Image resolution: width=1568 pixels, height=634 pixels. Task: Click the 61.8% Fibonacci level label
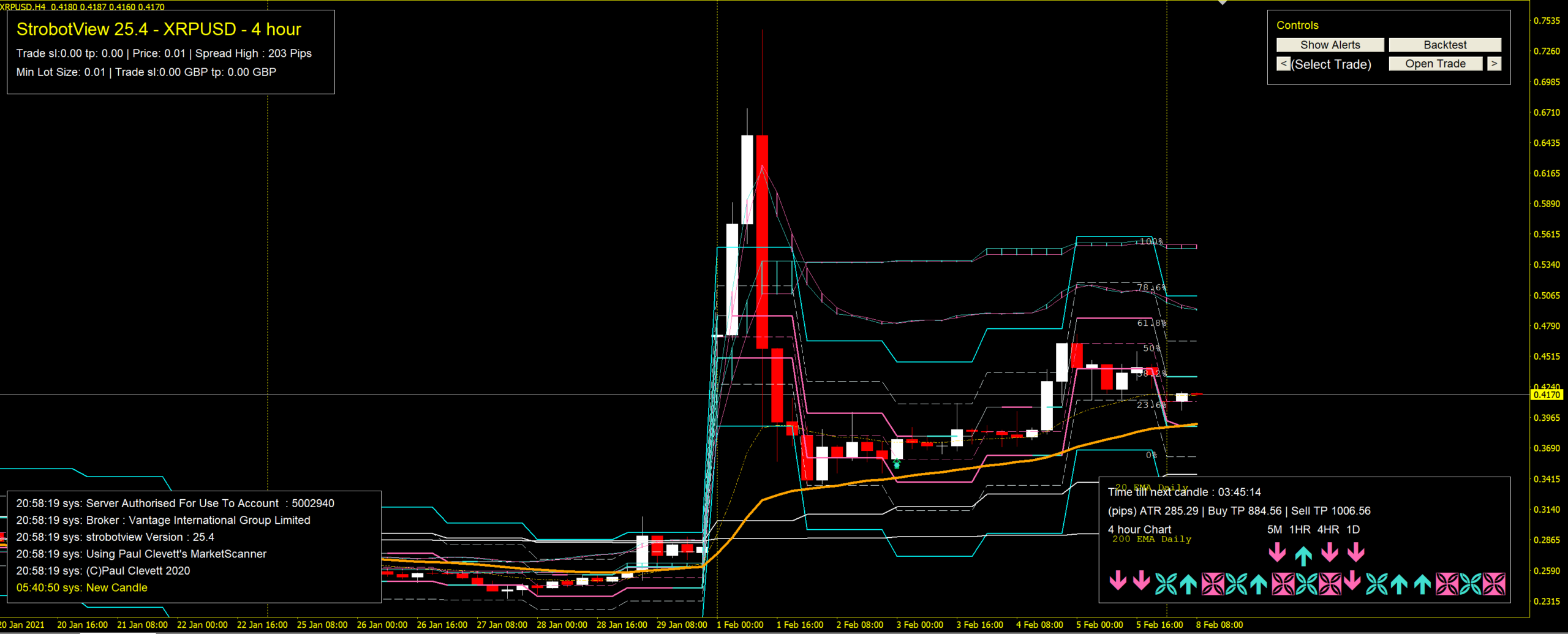point(1151,323)
